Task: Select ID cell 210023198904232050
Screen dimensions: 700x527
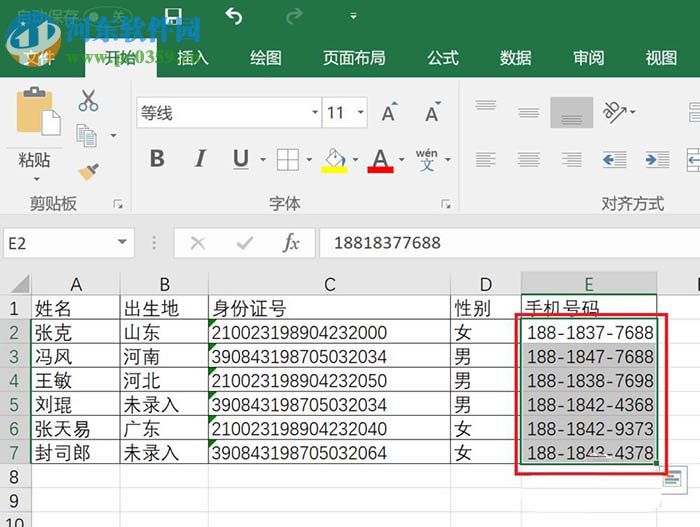Action: pos(329,381)
